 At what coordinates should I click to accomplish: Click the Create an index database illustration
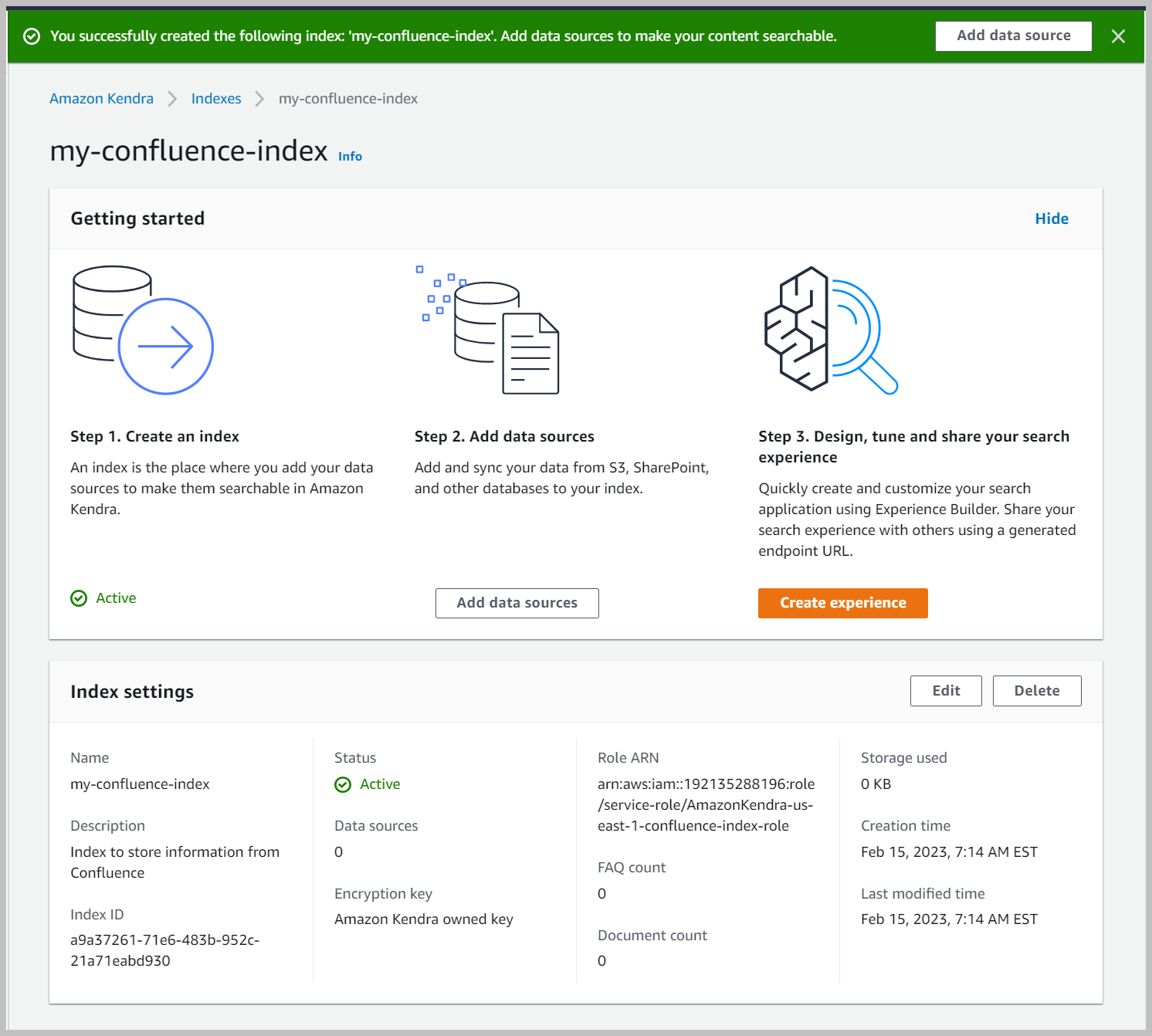tap(143, 330)
